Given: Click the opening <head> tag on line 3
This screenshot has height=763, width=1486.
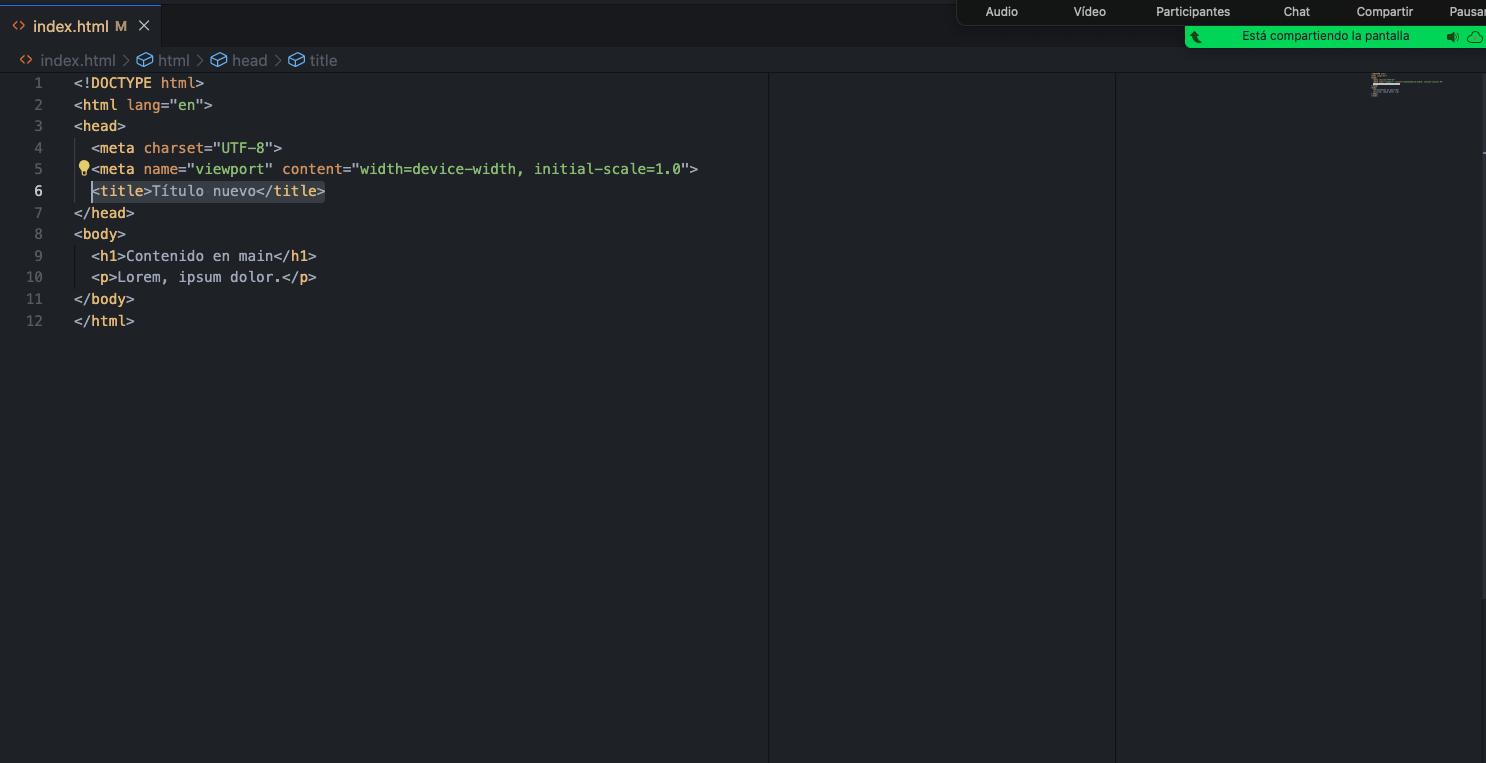Looking at the screenshot, I should pyautogui.click(x=100, y=126).
